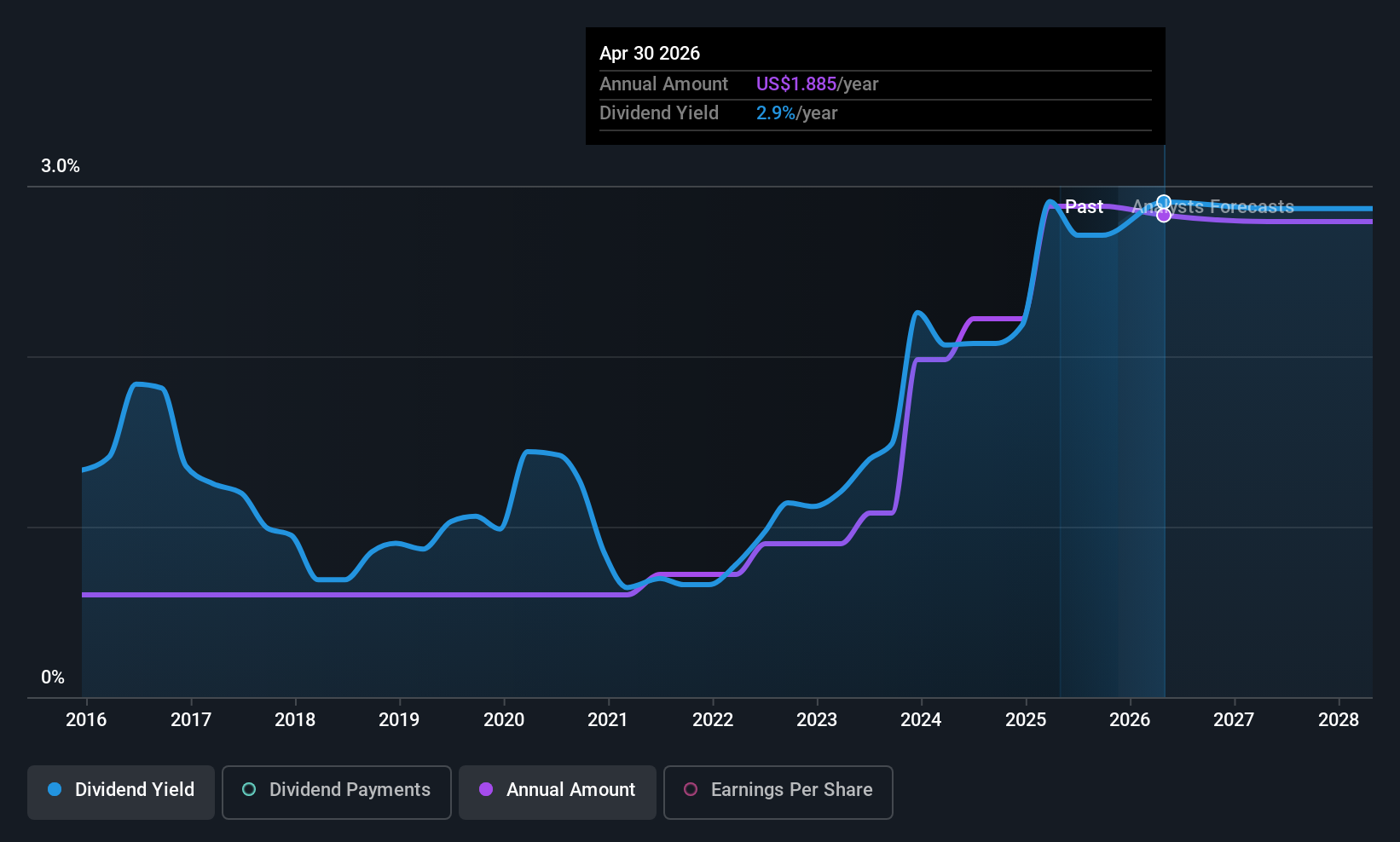Select the purple marker at Apr 2026

1163,216
